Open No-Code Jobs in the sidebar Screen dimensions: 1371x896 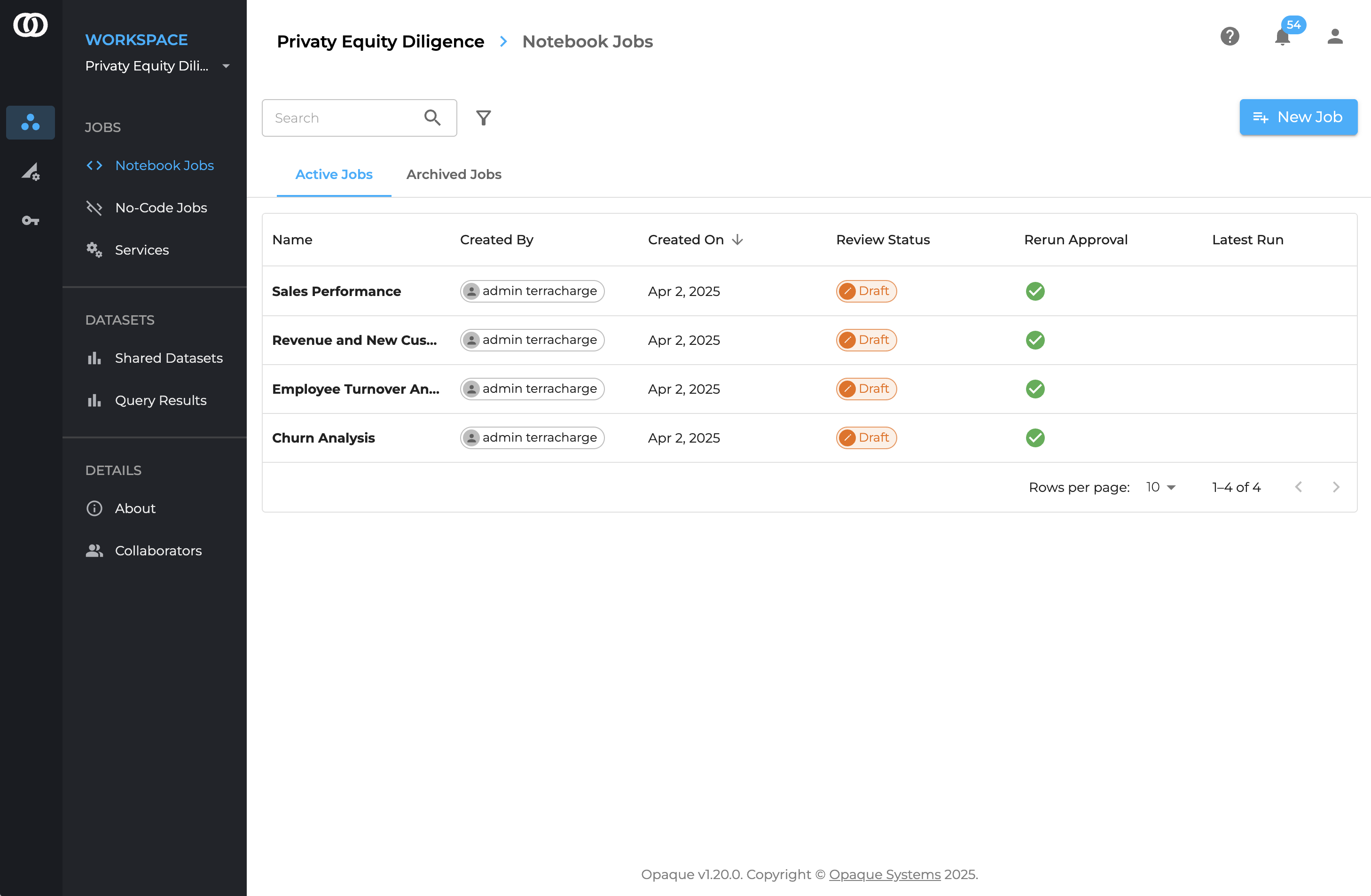click(161, 207)
